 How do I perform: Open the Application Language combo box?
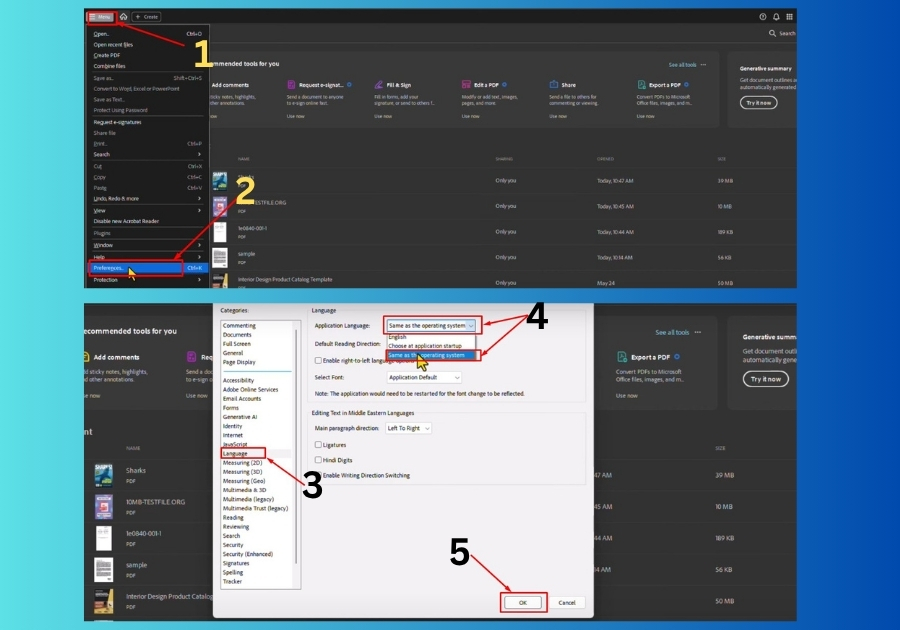[x=431, y=325]
